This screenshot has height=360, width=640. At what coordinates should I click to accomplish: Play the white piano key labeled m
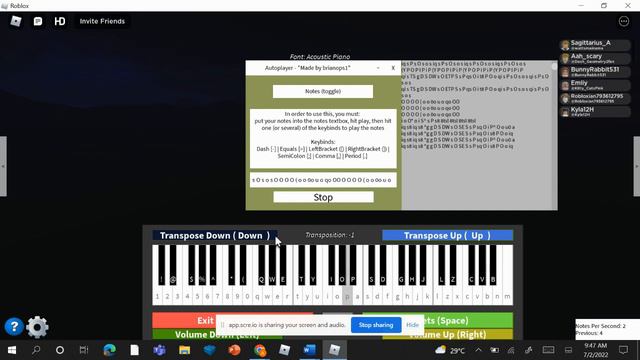point(507,296)
